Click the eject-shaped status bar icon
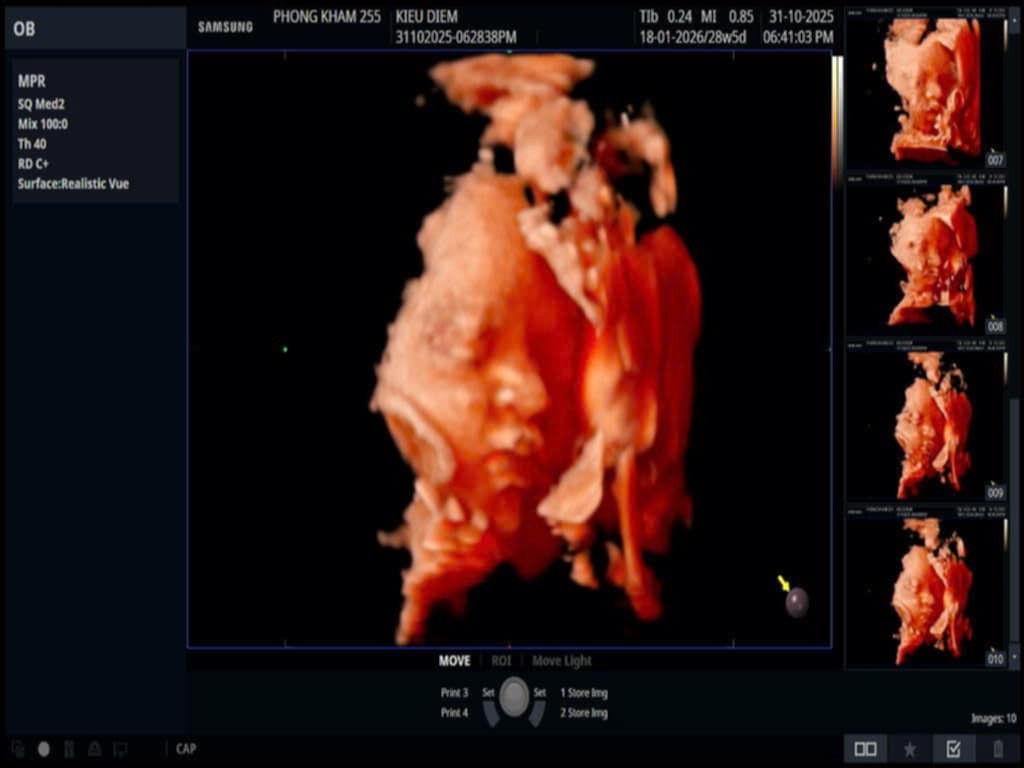Image resolution: width=1024 pixels, height=768 pixels. pos(94,748)
